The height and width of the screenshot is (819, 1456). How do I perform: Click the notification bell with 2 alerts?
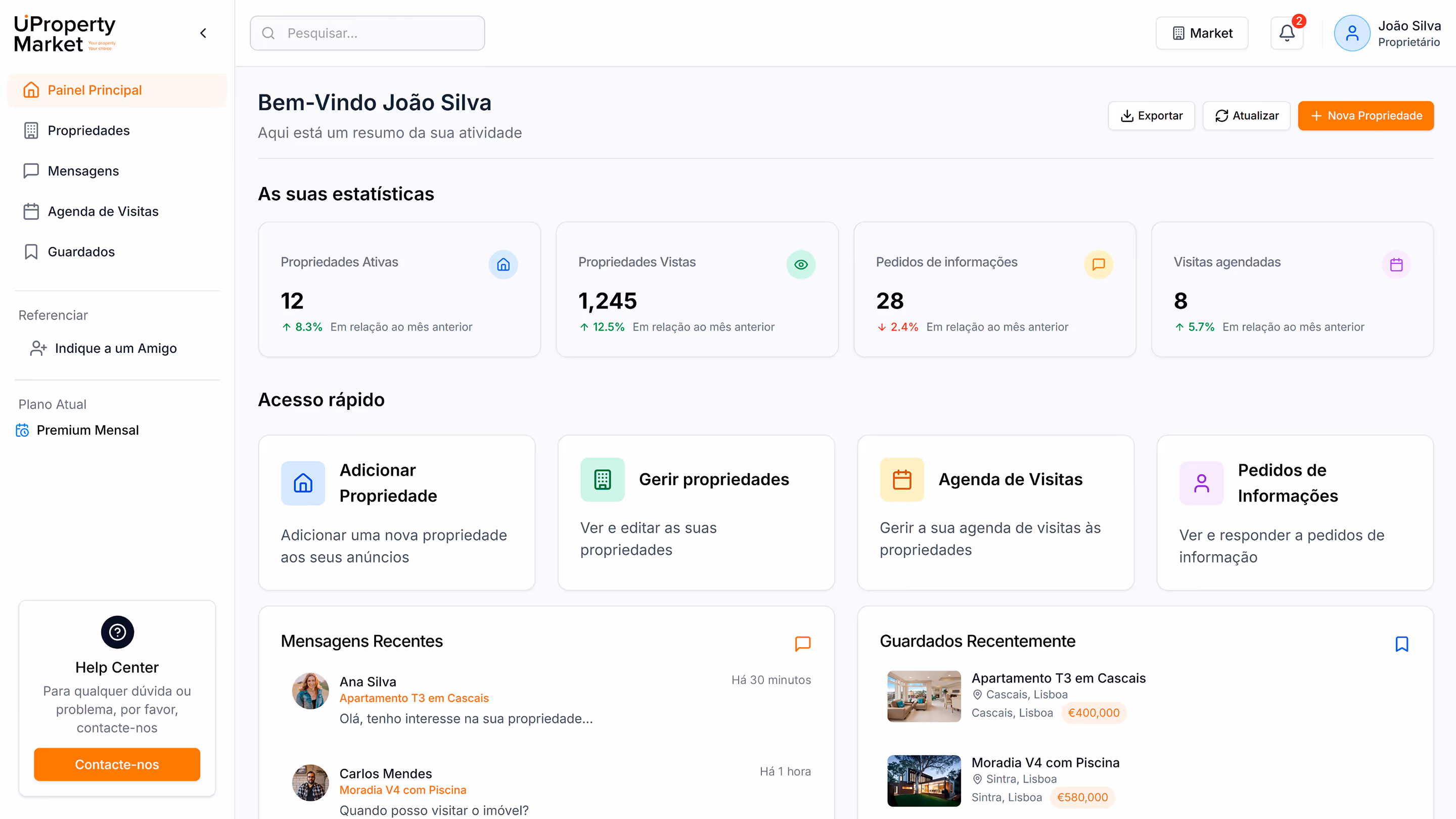(1287, 33)
